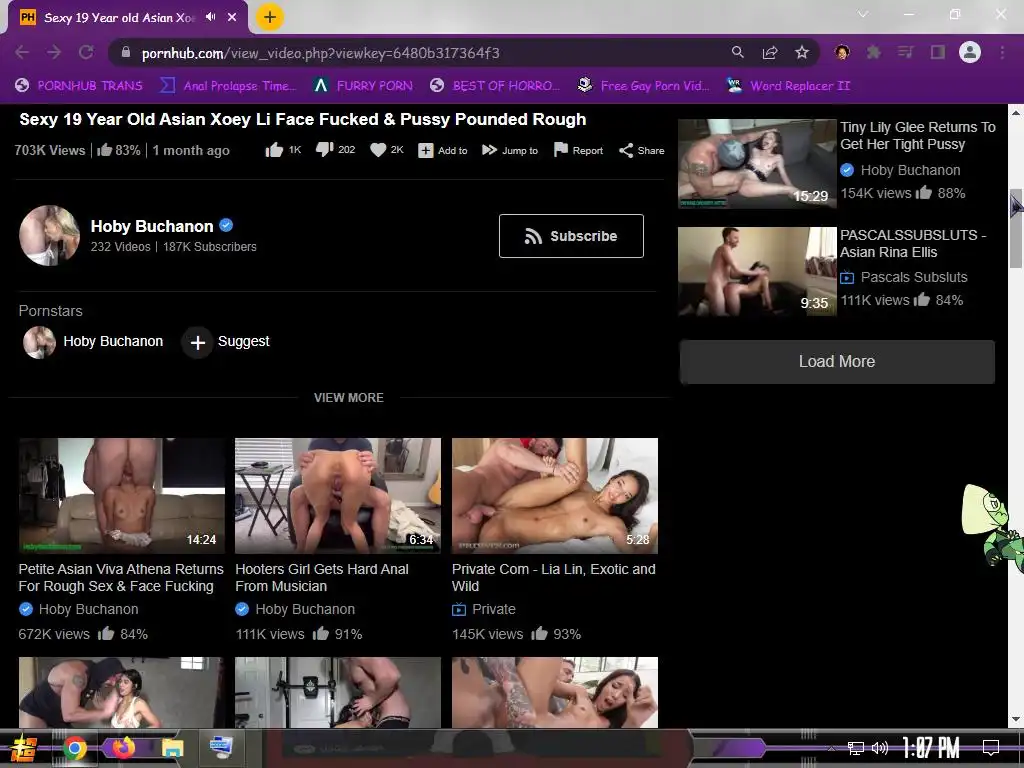The image size is (1024, 768).
Task: Go forward to the next page
Action: point(54,53)
